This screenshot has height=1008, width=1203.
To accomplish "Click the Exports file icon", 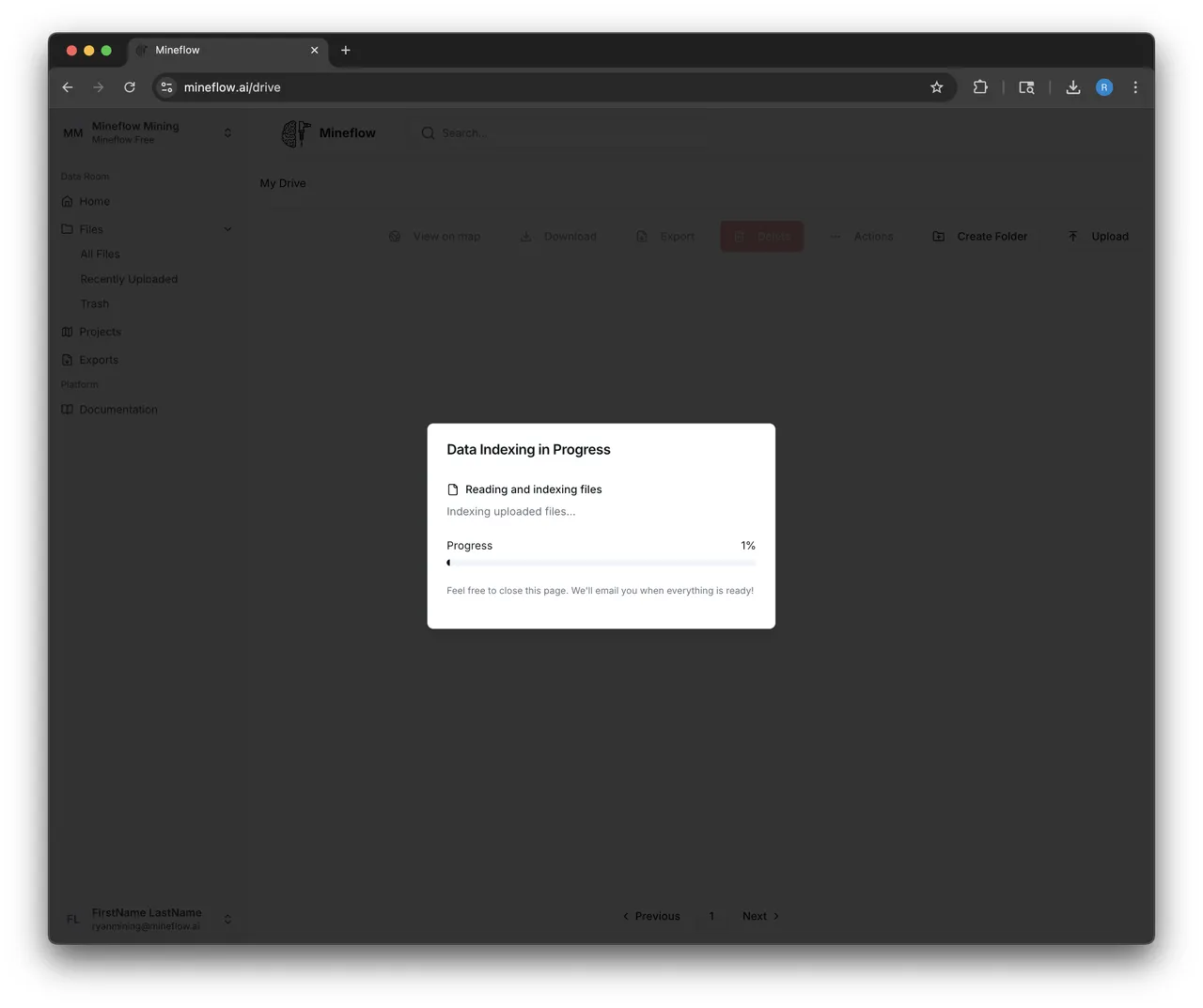I will 67,360.
